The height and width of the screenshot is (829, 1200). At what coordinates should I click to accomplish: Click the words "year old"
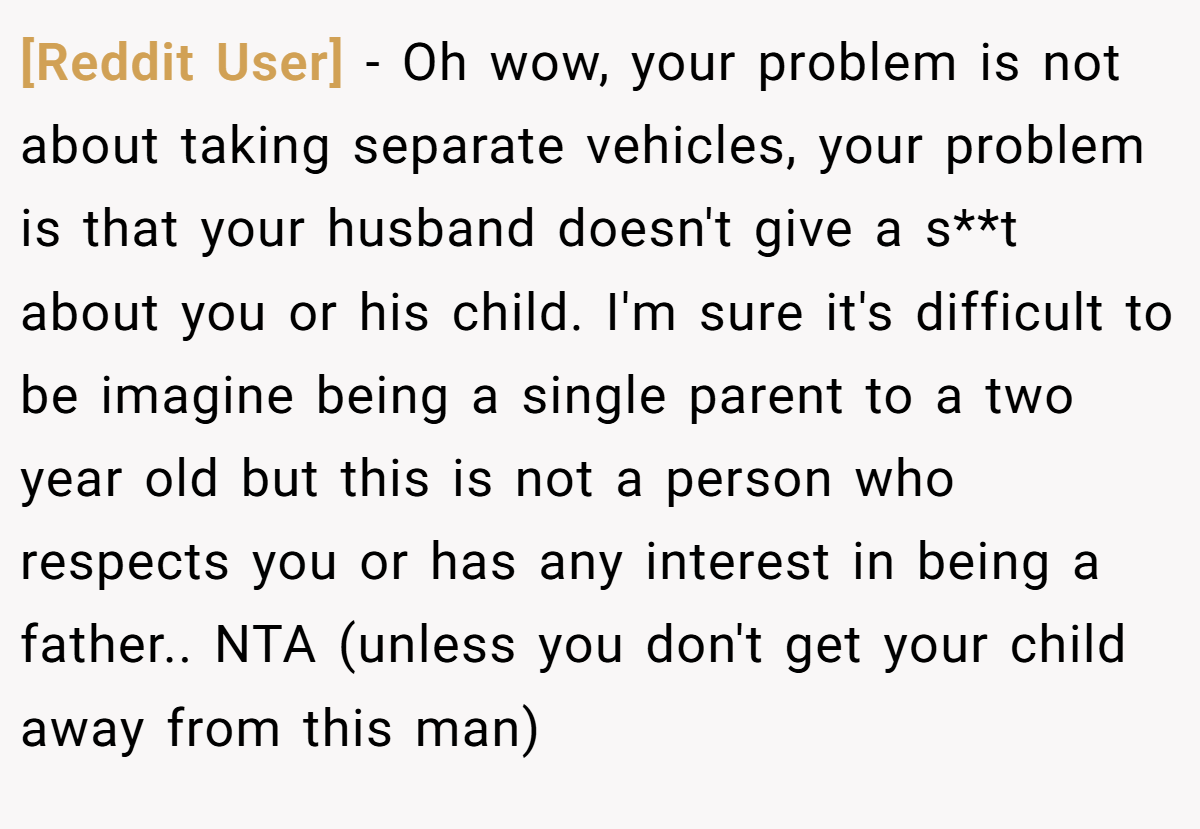click(119, 479)
